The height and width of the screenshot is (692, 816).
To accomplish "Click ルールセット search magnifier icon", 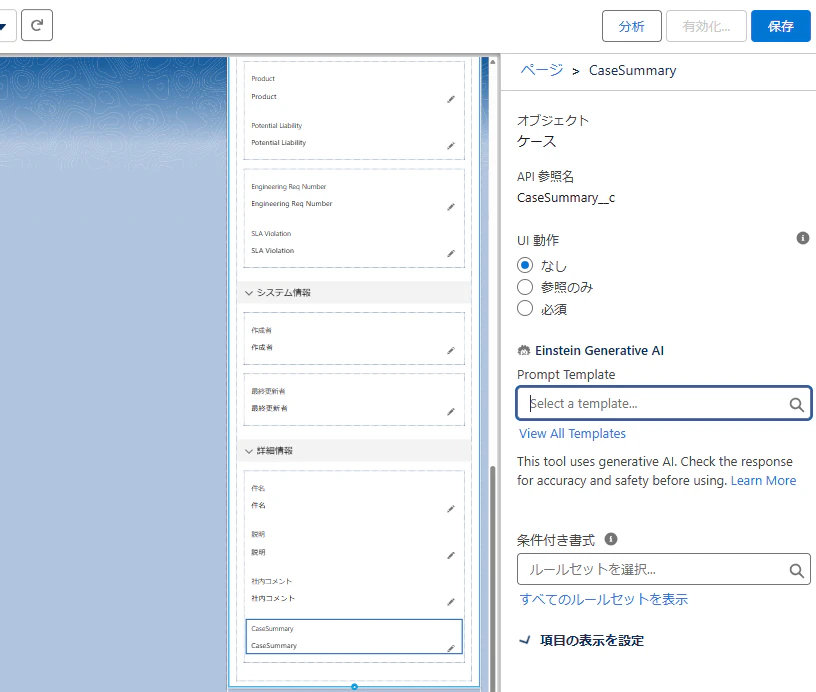I will [796, 570].
